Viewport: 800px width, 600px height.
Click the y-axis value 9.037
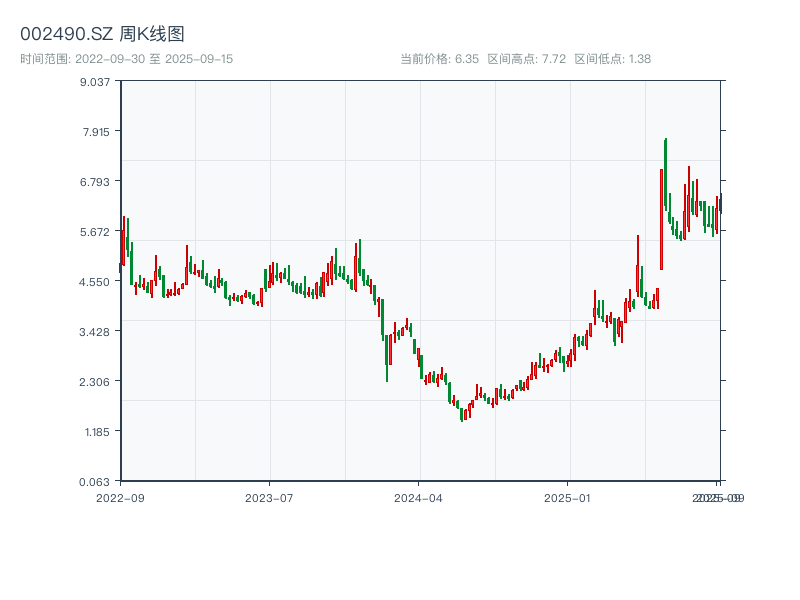coord(95,82)
